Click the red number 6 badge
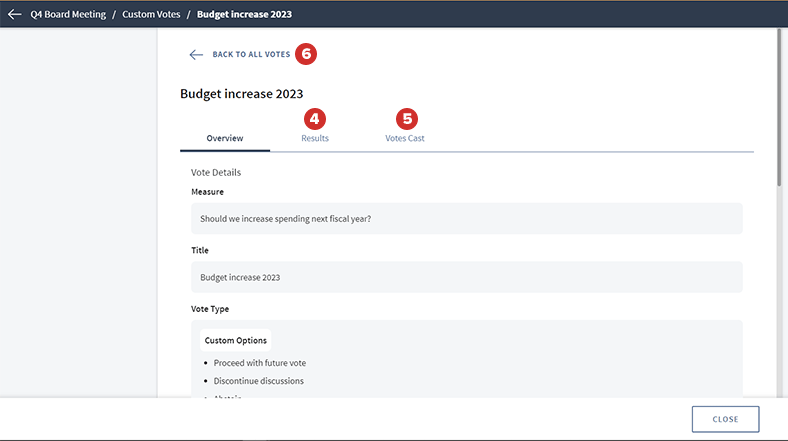 click(x=306, y=54)
